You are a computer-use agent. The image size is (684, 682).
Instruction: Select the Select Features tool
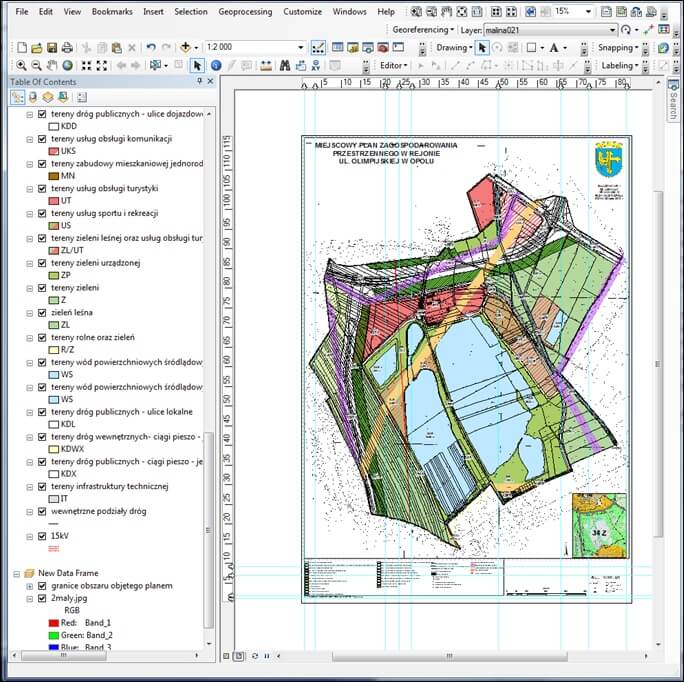pyautogui.click(x=155, y=65)
